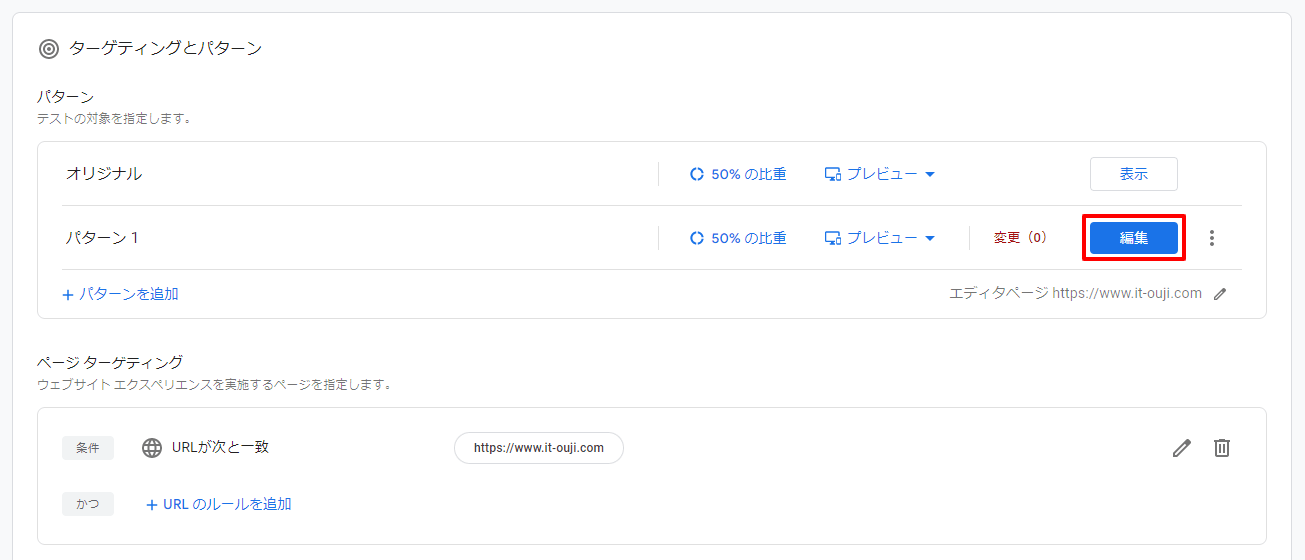1305x560 pixels.
Task: Click + パターンを追加 to add a pattern
Action: coord(120,294)
